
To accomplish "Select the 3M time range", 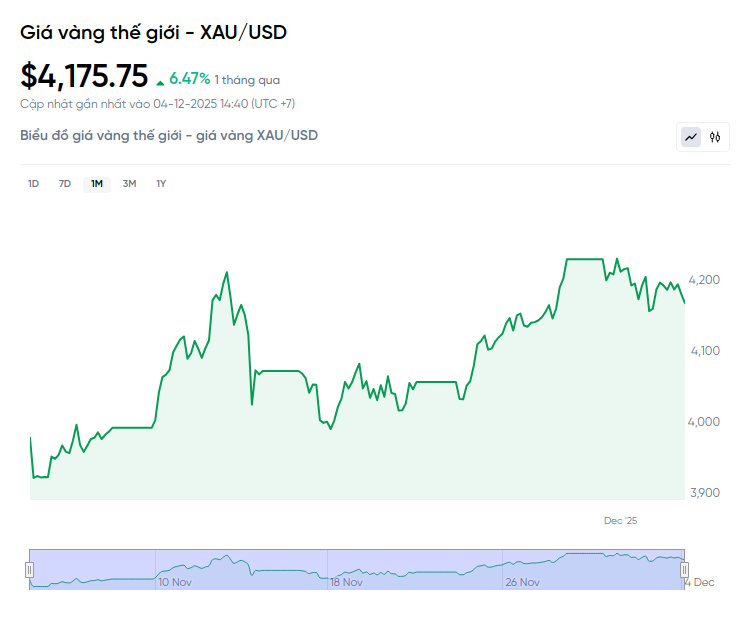I will pos(129,183).
